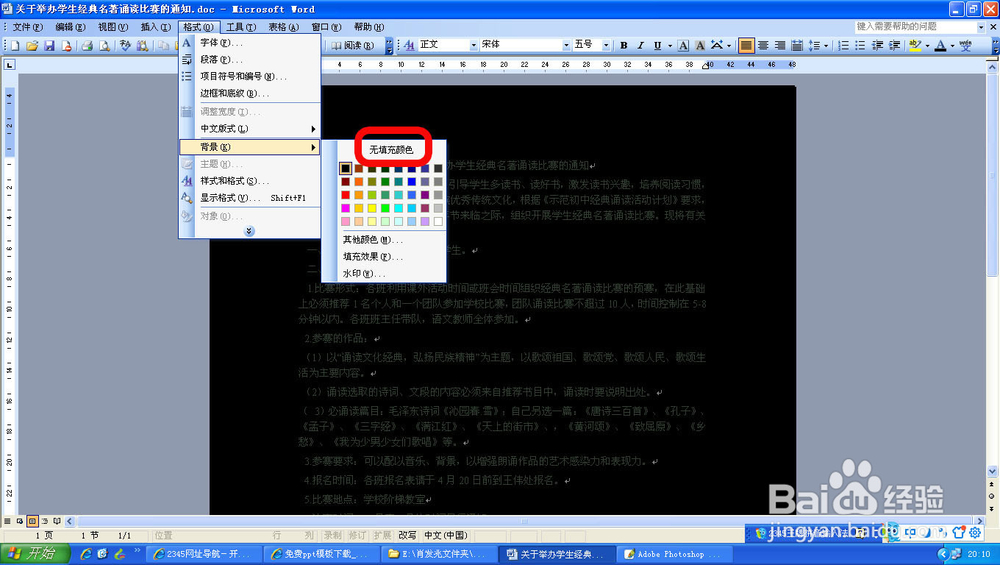This screenshot has height=565, width=1000.
Task: Click the Character Scaling icon
Action: pos(717,45)
